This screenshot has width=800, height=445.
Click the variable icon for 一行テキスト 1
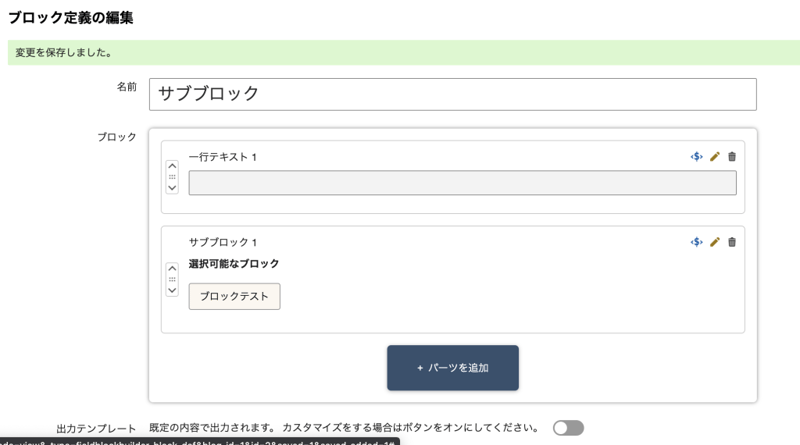696,157
